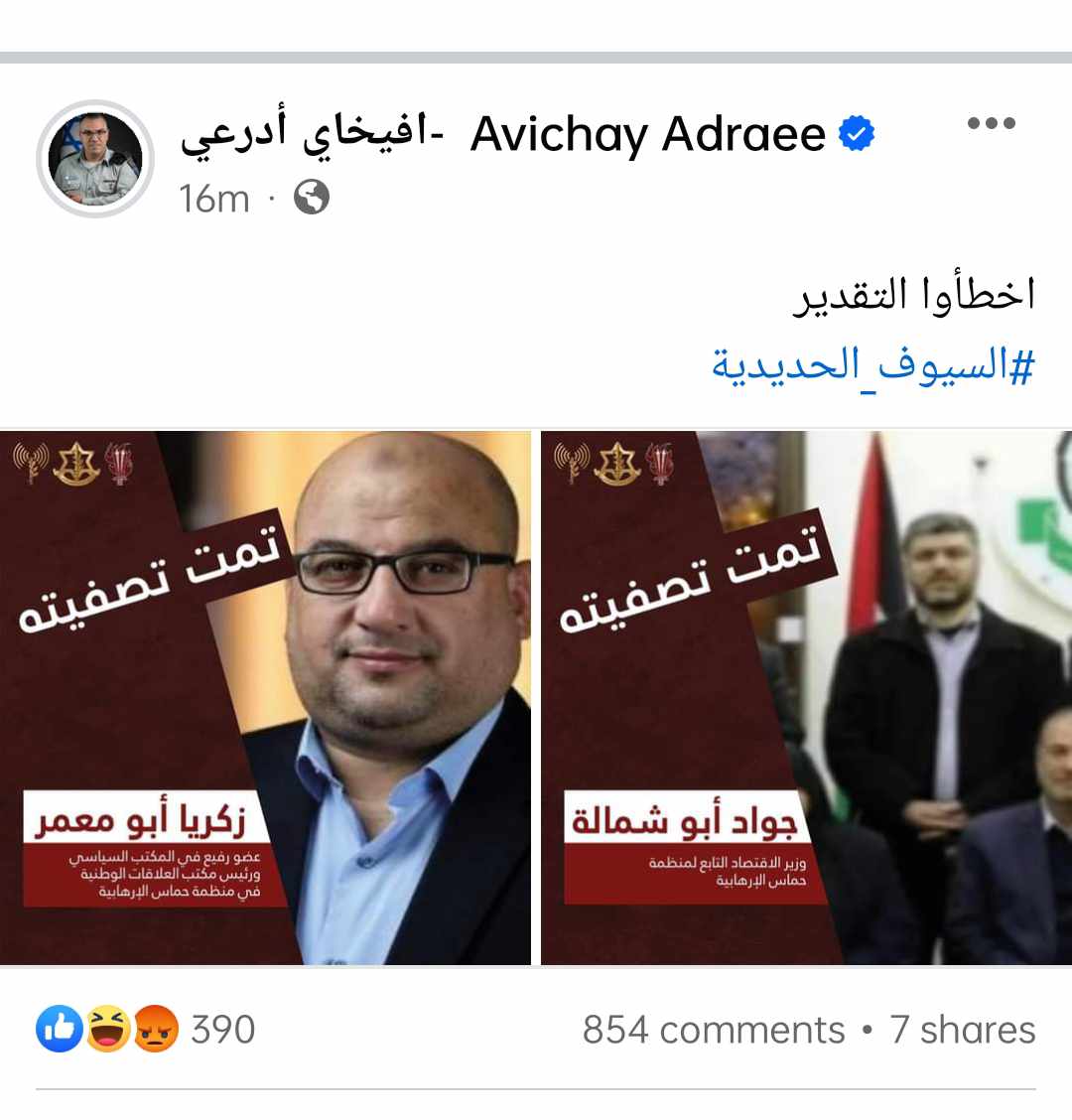Open the 854 comments list
This screenshot has width=1072, height=1120.
(714, 1030)
